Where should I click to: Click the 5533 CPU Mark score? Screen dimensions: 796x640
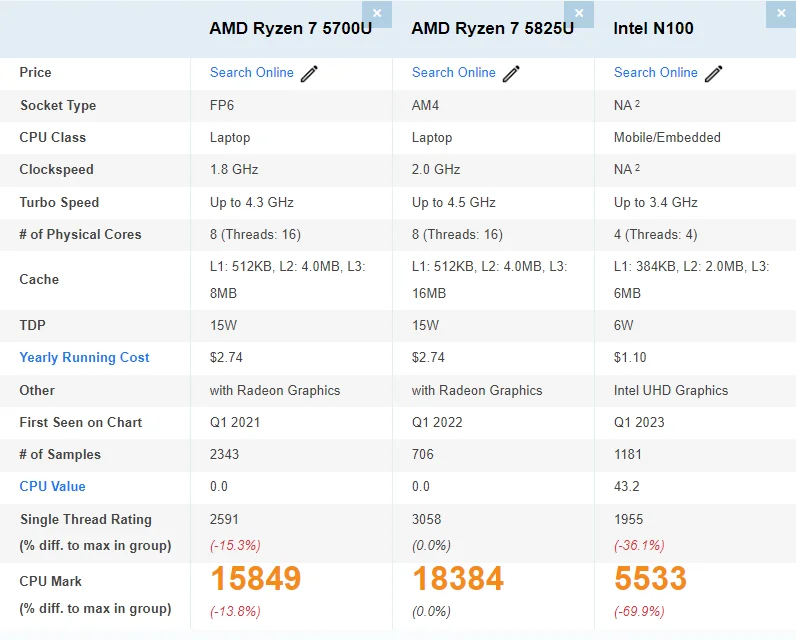coord(650,579)
